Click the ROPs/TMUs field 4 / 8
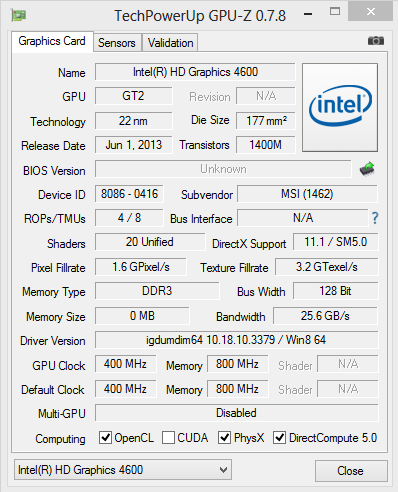This screenshot has height=492, width=398. point(129,218)
